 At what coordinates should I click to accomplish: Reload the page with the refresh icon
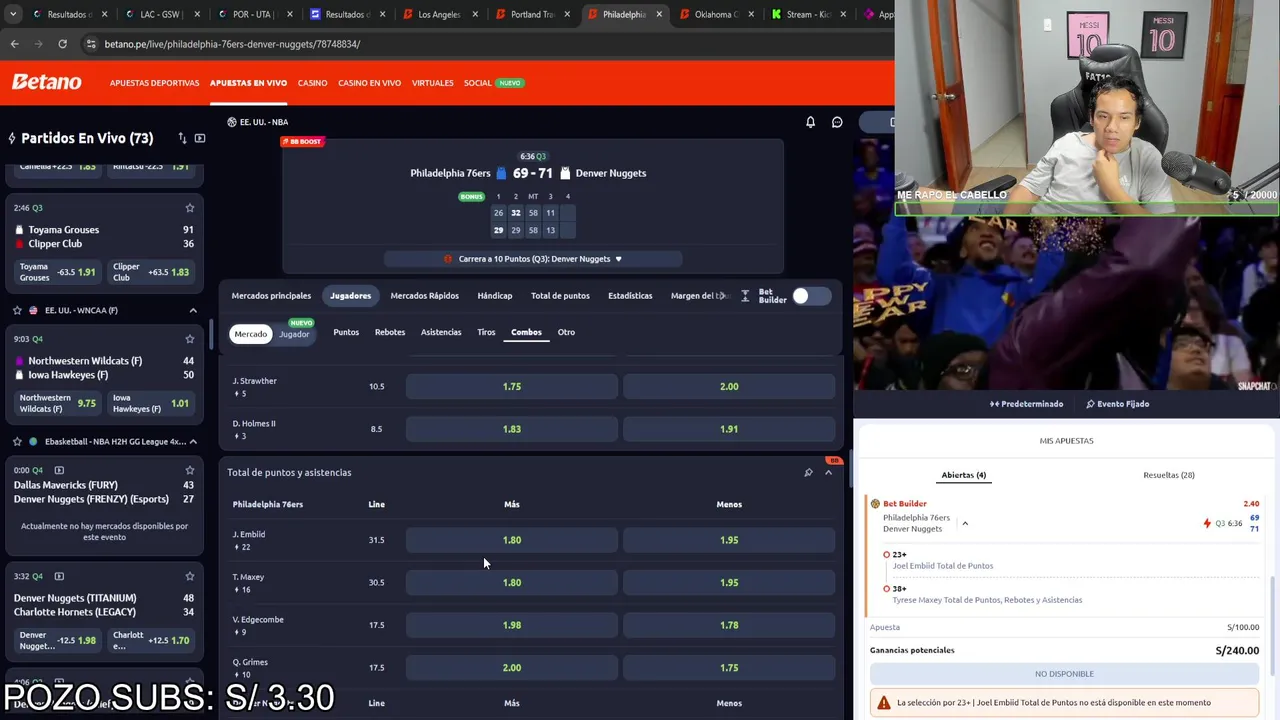pyautogui.click(x=62, y=44)
